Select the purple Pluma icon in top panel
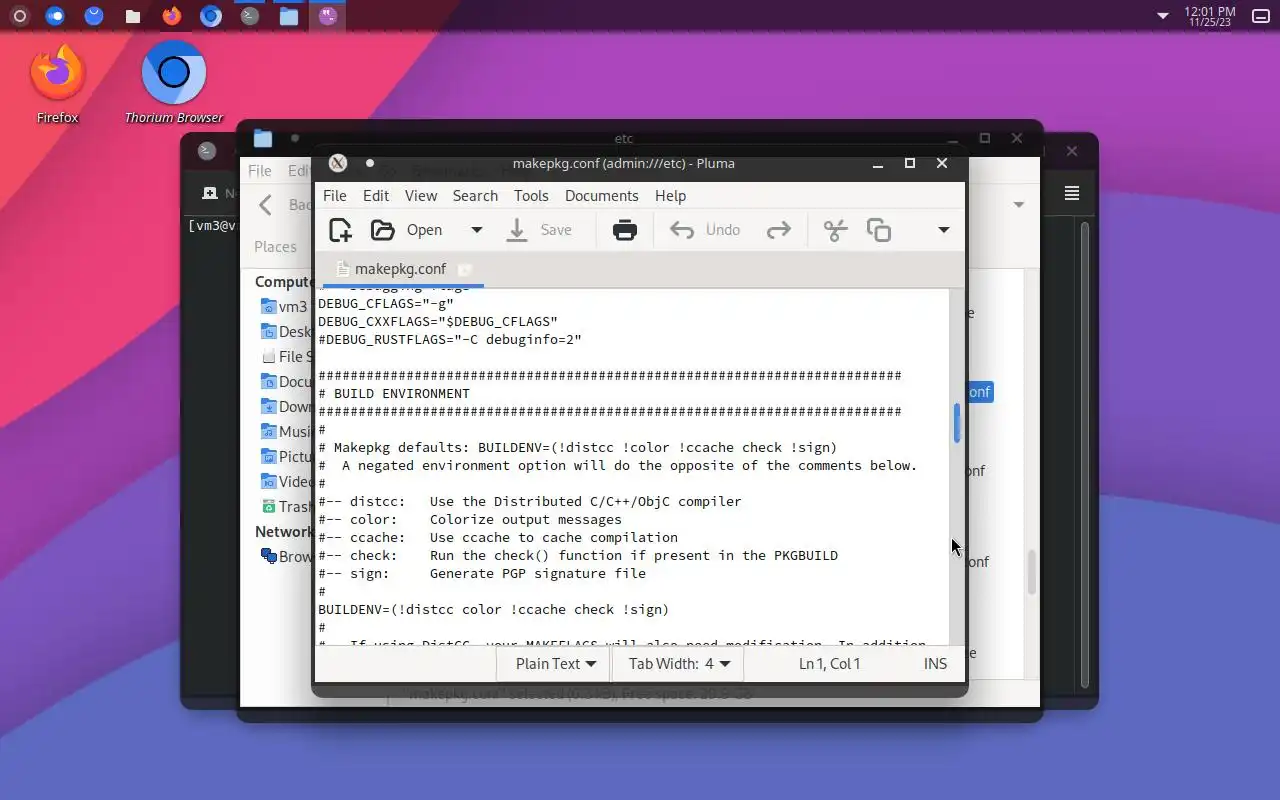The width and height of the screenshot is (1280, 800). (x=327, y=16)
